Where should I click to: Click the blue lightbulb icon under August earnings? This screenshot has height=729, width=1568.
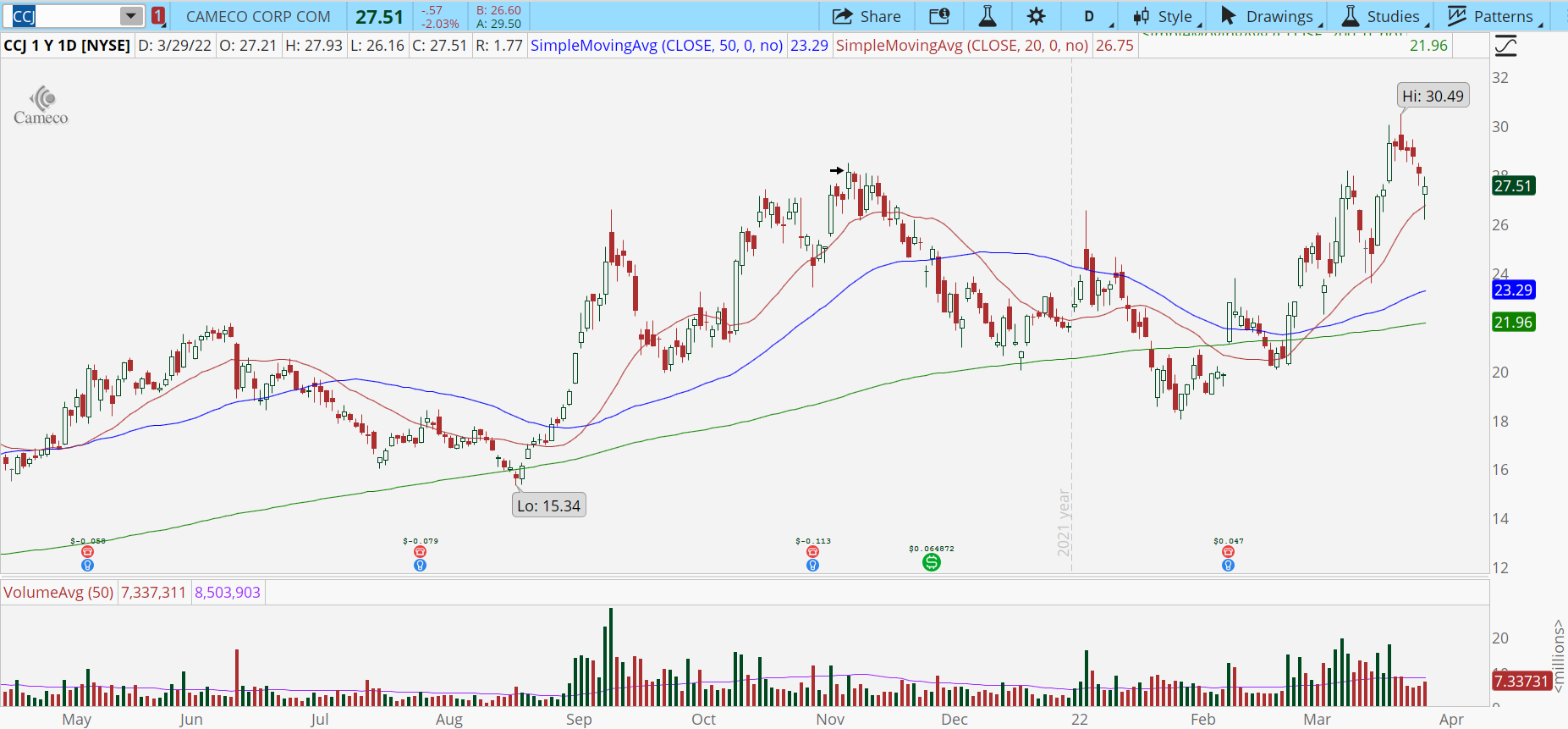(420, 565)
